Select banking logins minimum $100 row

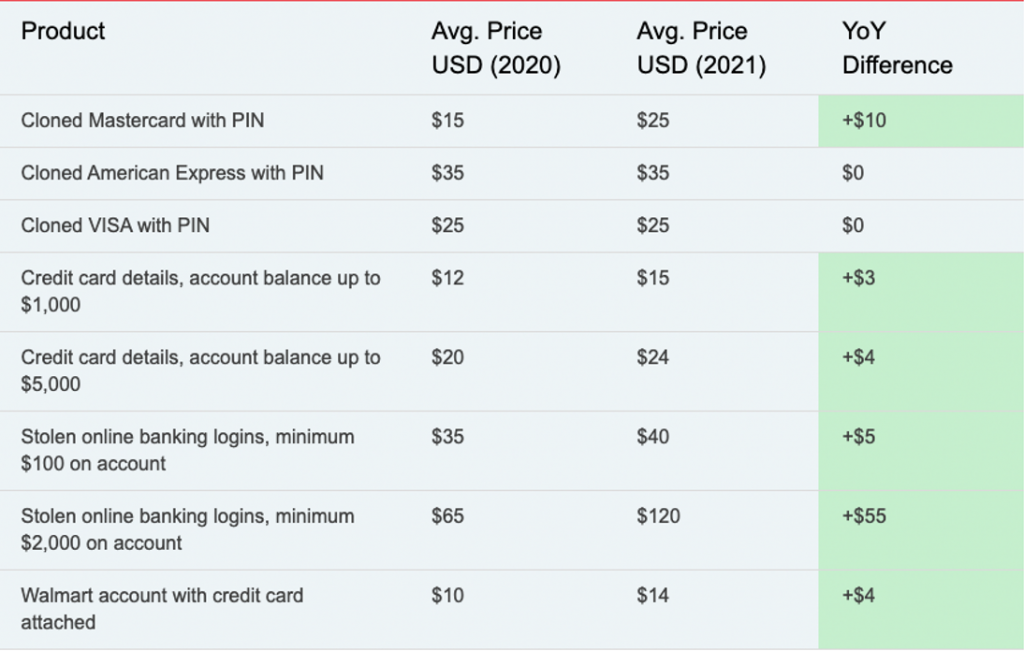[x=512, y=451]
